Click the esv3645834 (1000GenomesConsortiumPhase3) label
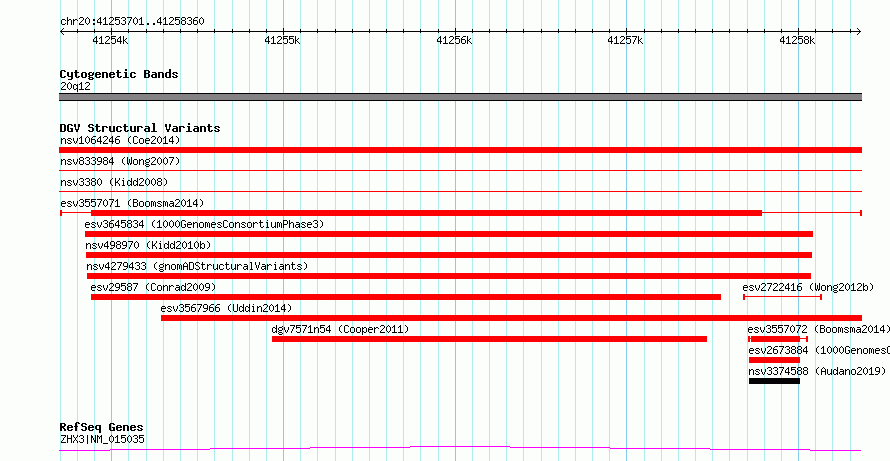This screenshot has height=461, width=890. pyautogui.click(x=204, y=224)
